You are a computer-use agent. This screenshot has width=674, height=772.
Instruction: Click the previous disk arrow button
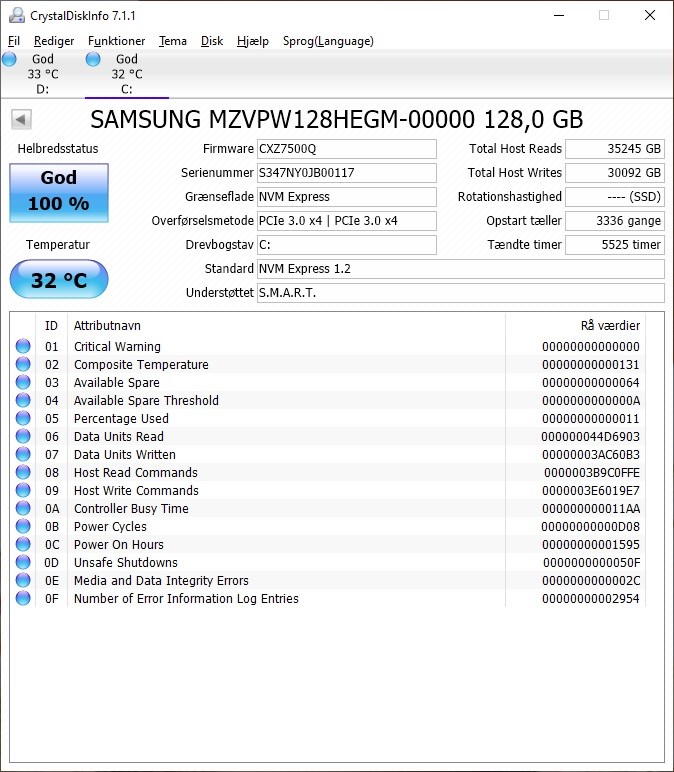[x=21, y=119]
